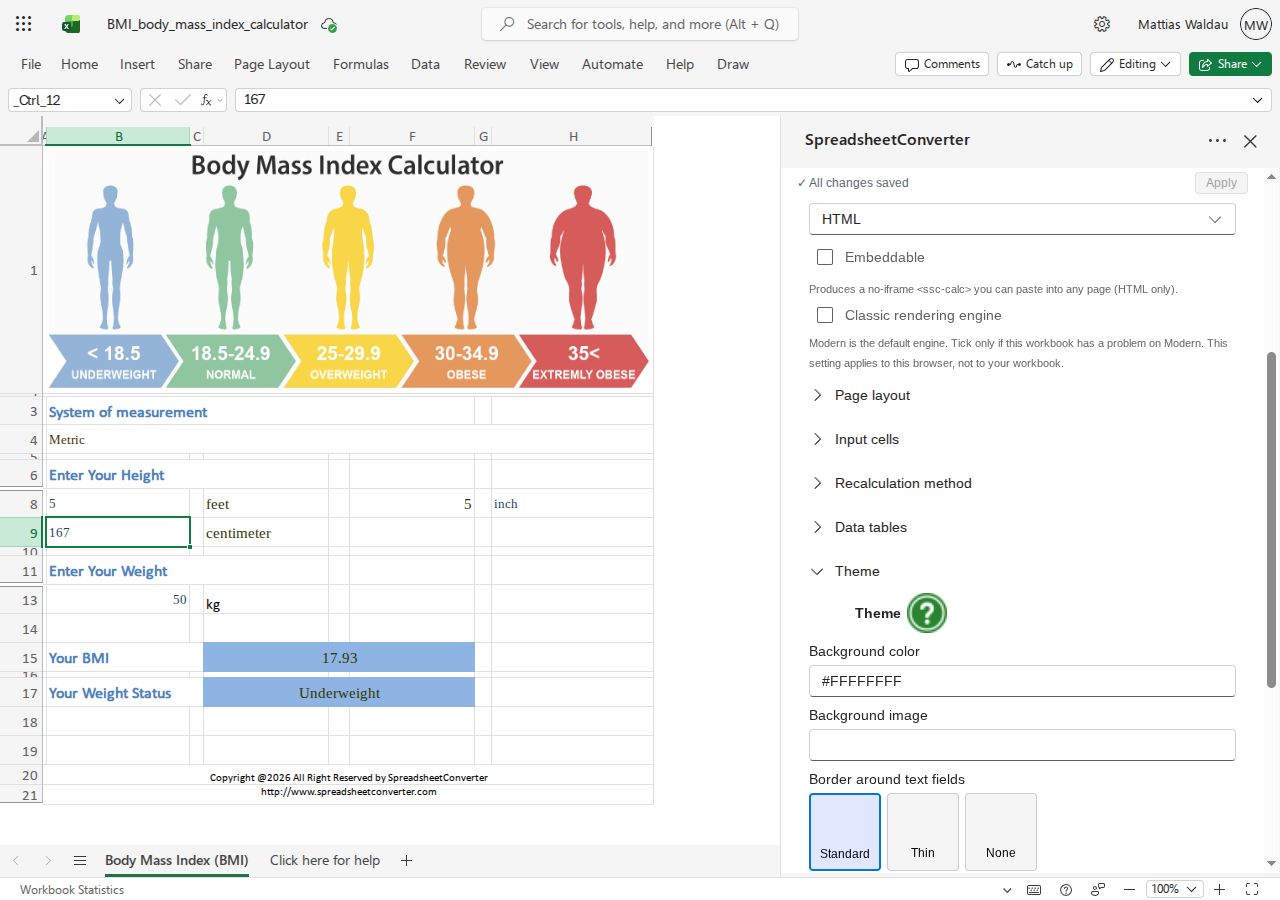Open the MW account avatar
Image resolution: width=1280 pixels, height=900 pixels.
(x=1255, y=24)
